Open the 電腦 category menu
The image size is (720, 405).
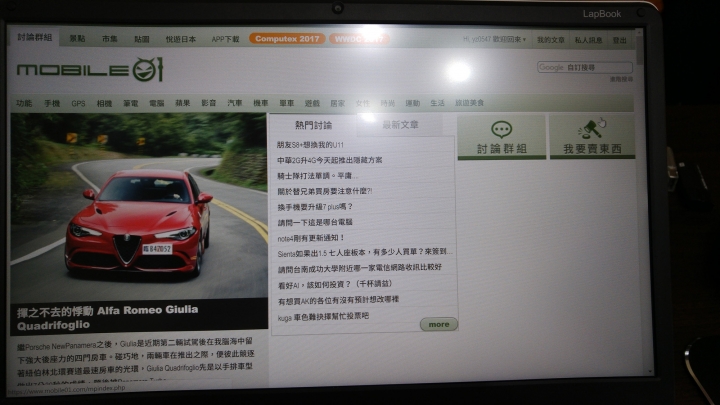click(x=157, y=103)
